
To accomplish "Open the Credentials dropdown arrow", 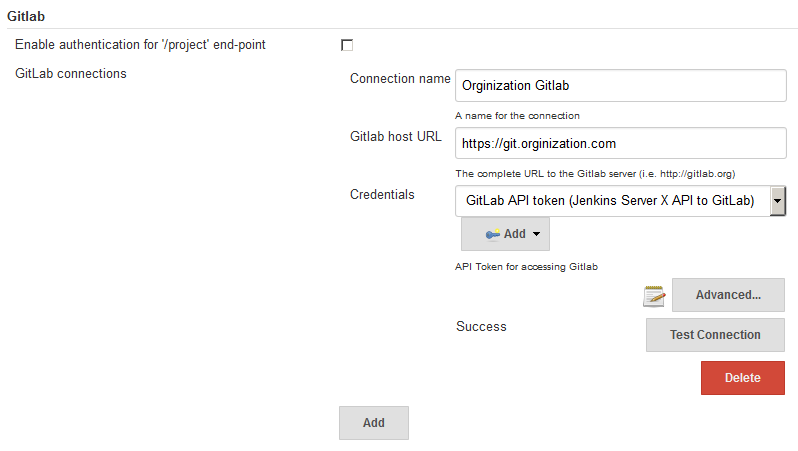I will pyautogui.click(x=778, y=201).
